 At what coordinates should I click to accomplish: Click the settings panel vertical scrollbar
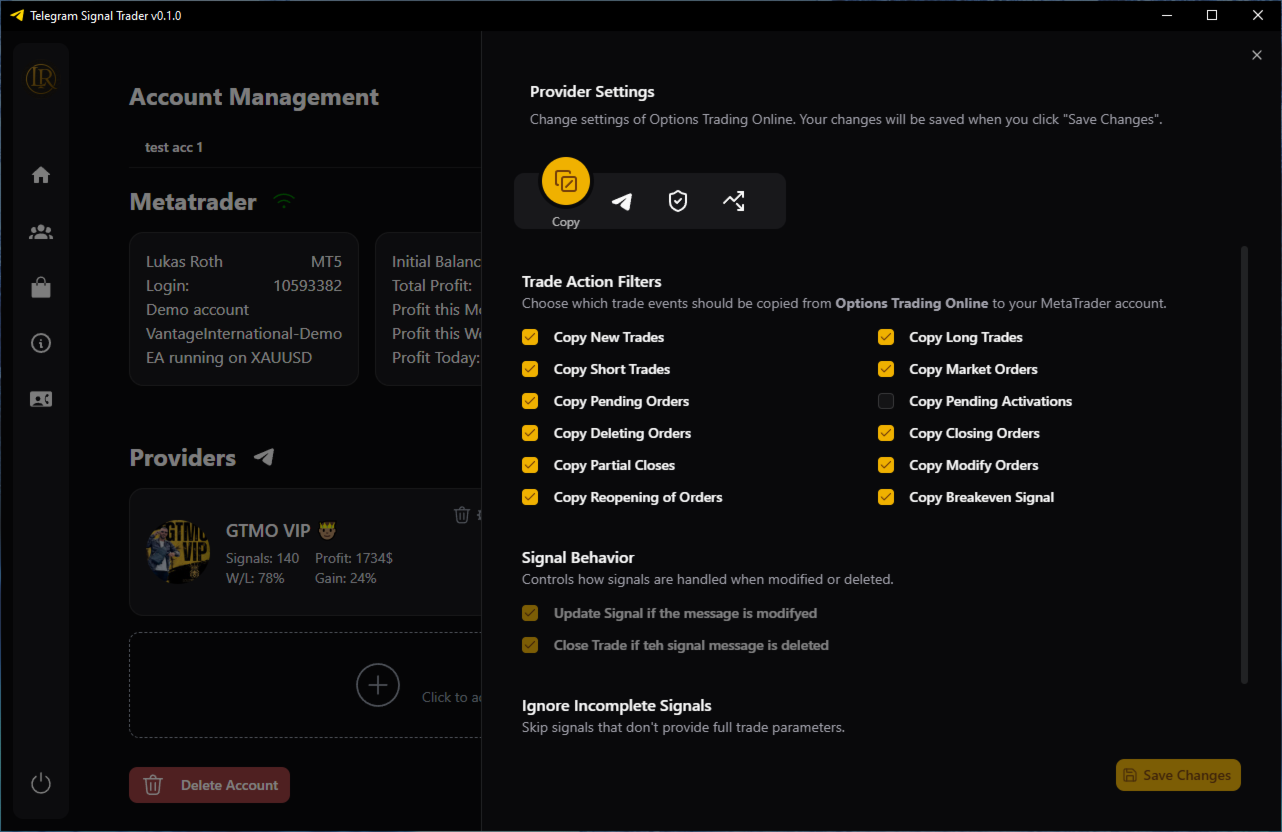[1244, 465]
